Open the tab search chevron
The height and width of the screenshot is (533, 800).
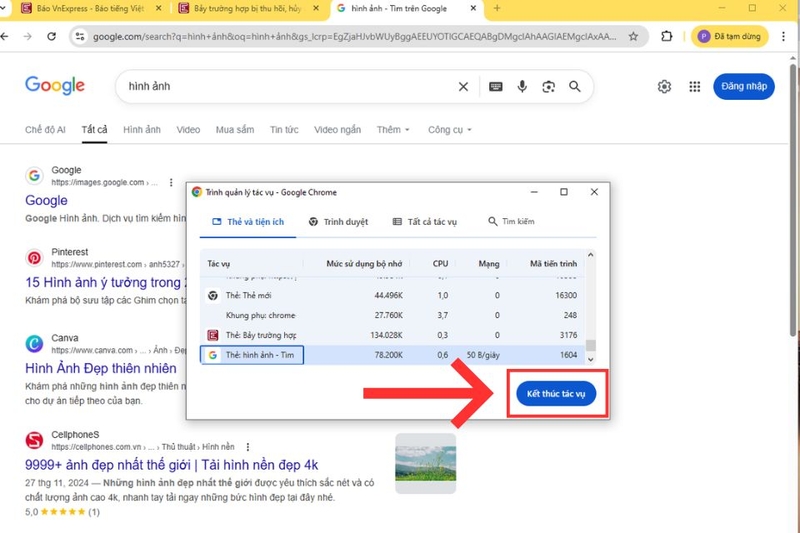[x=3, y=8]
